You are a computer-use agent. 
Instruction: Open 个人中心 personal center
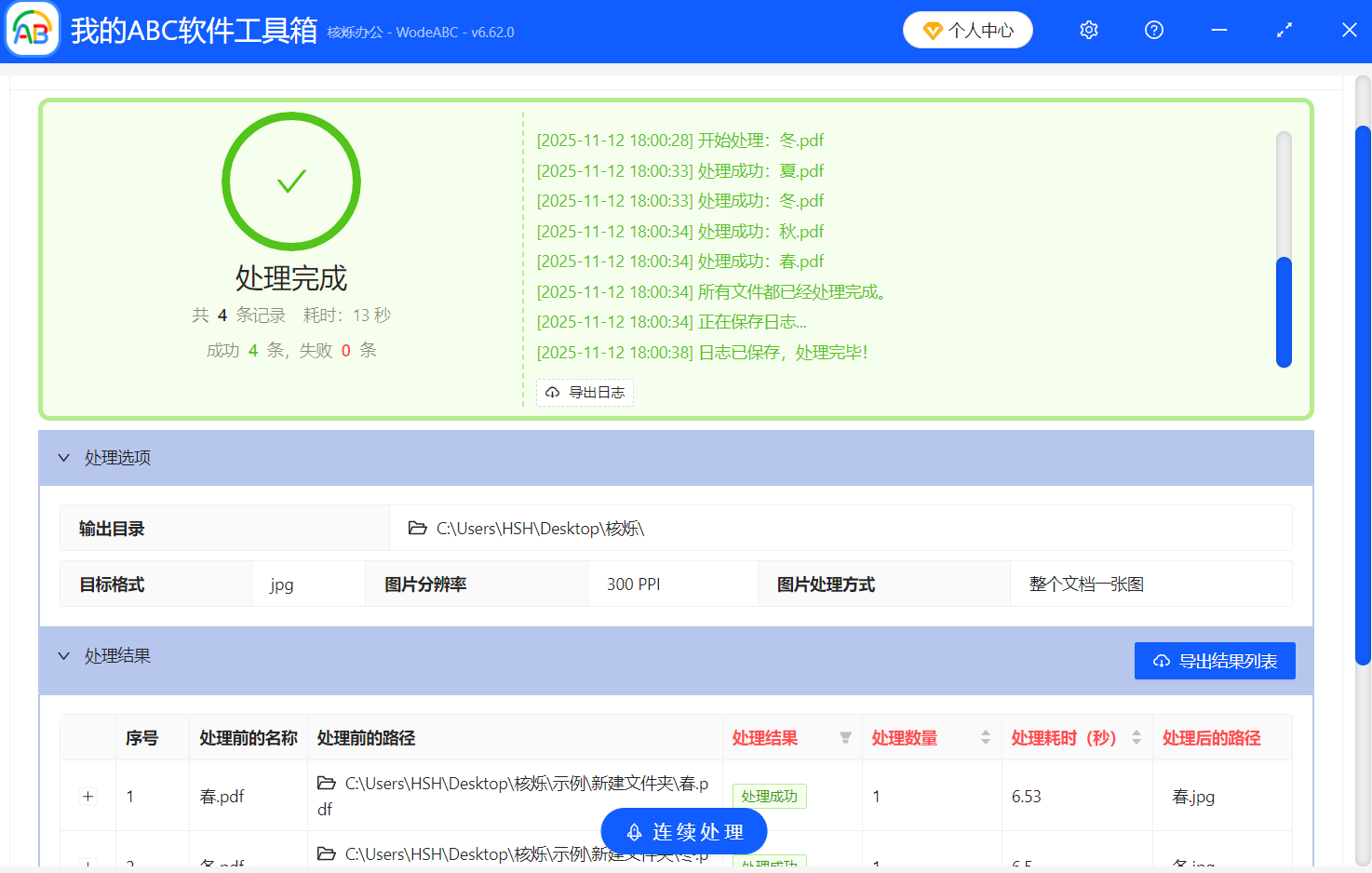click(x=968, y=29)
